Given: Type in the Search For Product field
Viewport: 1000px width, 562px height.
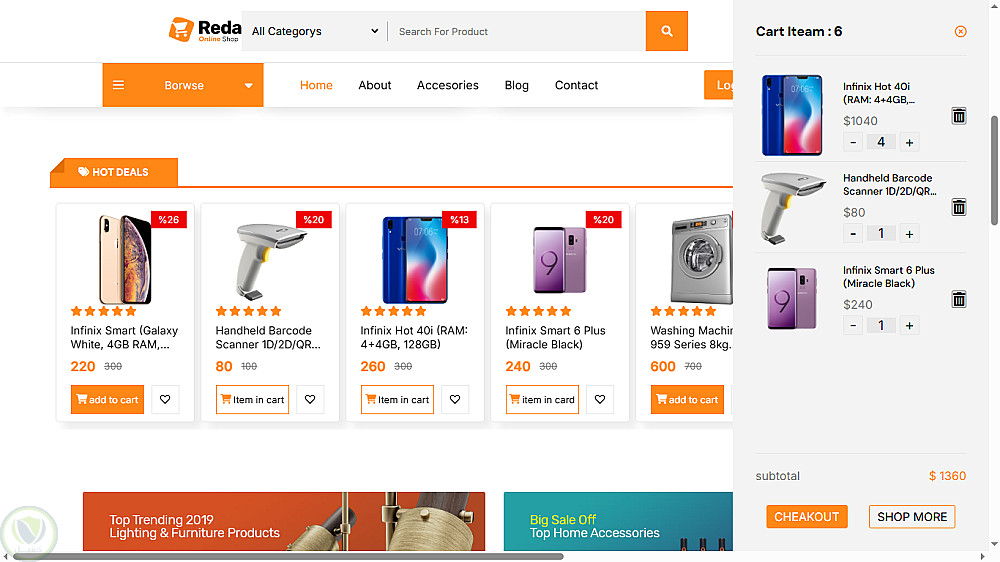Looking at the screenshot, I should (516, 31).
